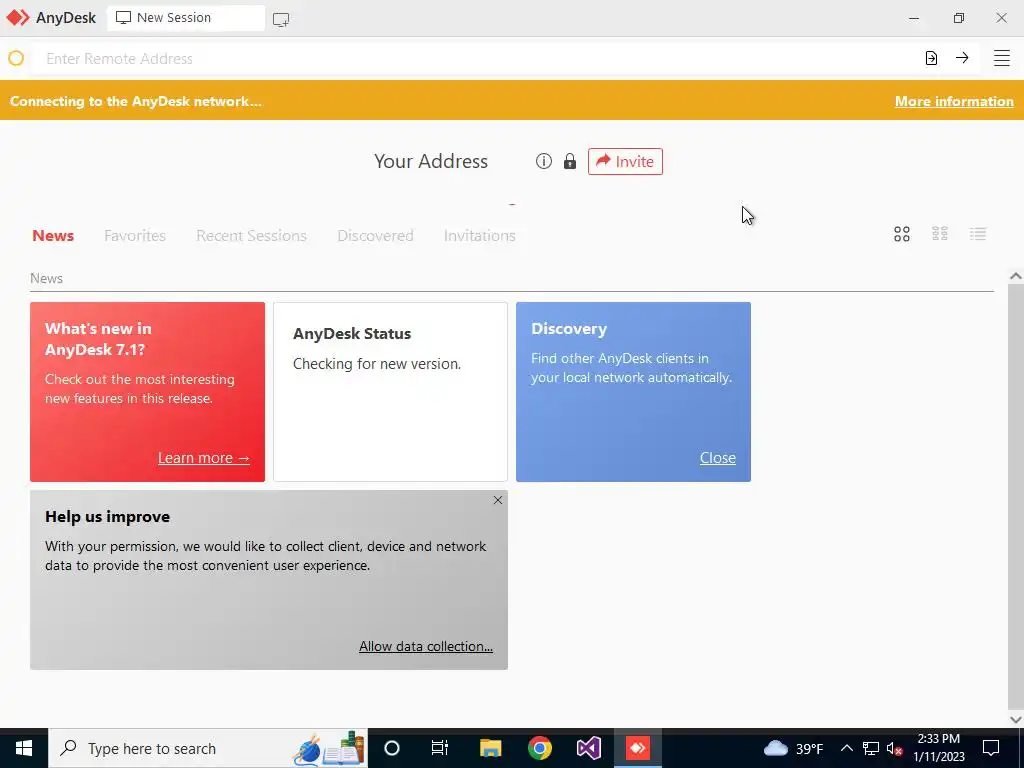Open Task View on the taskbar
Screen dimensions: 1024x768
click(x=440, y=748)
